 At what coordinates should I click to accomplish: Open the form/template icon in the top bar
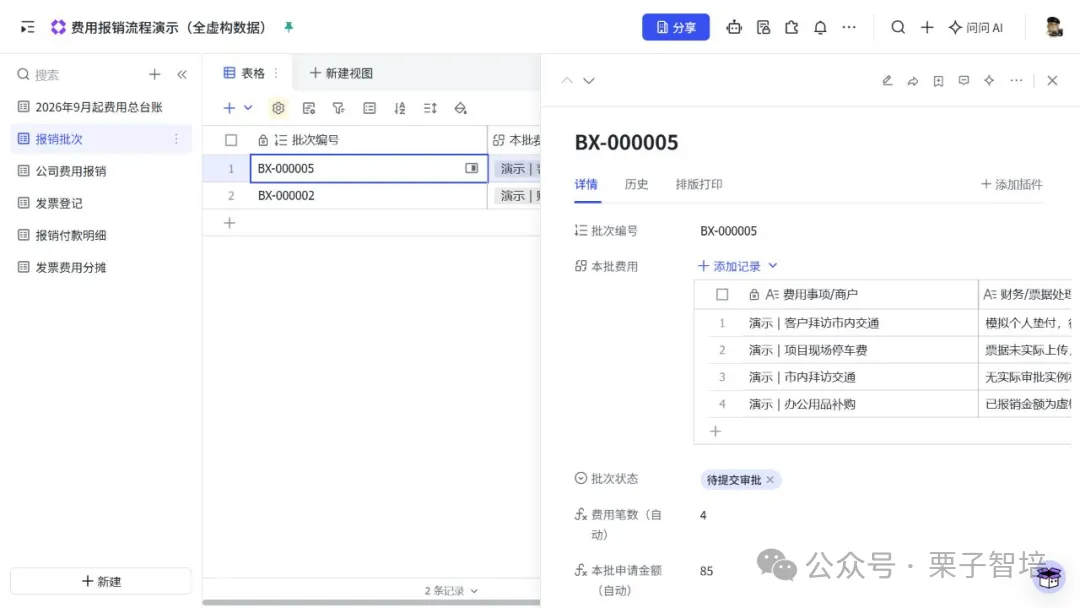(x=763, y=28)
